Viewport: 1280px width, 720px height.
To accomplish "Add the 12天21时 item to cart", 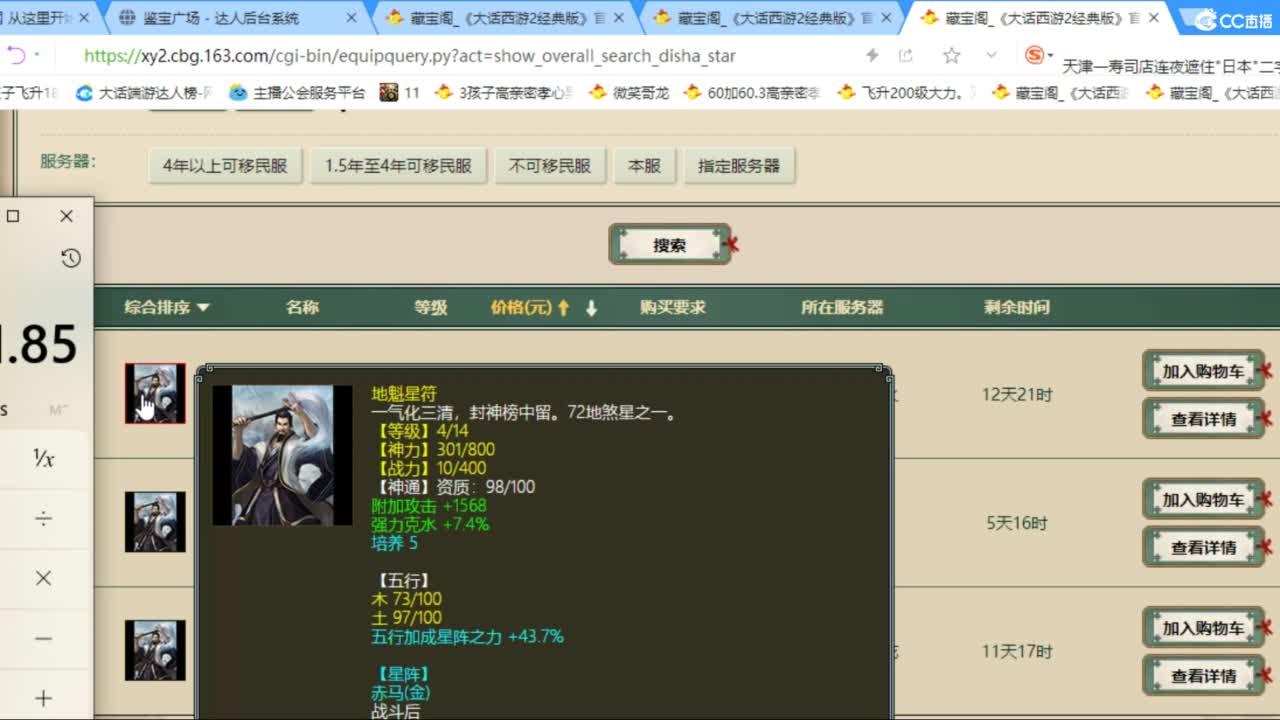I will coord(1203,371).
